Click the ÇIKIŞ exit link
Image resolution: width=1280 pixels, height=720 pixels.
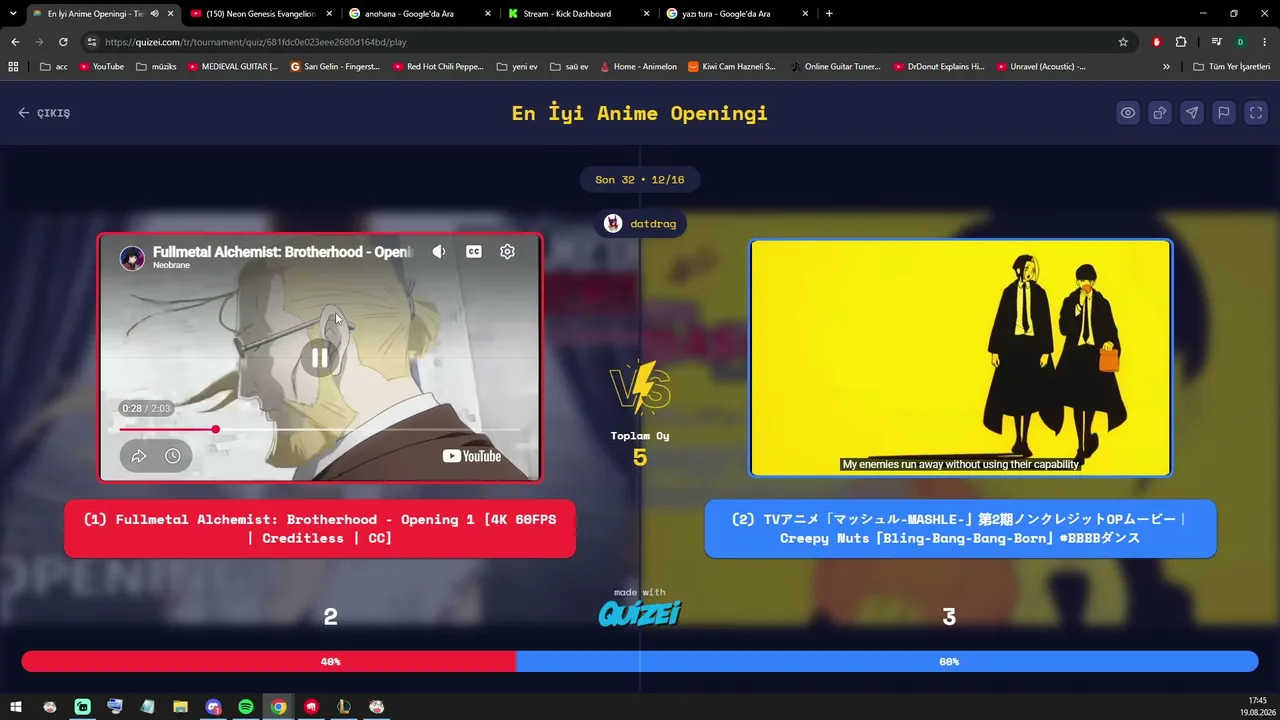pyautogui.click(x=44, y=113)
